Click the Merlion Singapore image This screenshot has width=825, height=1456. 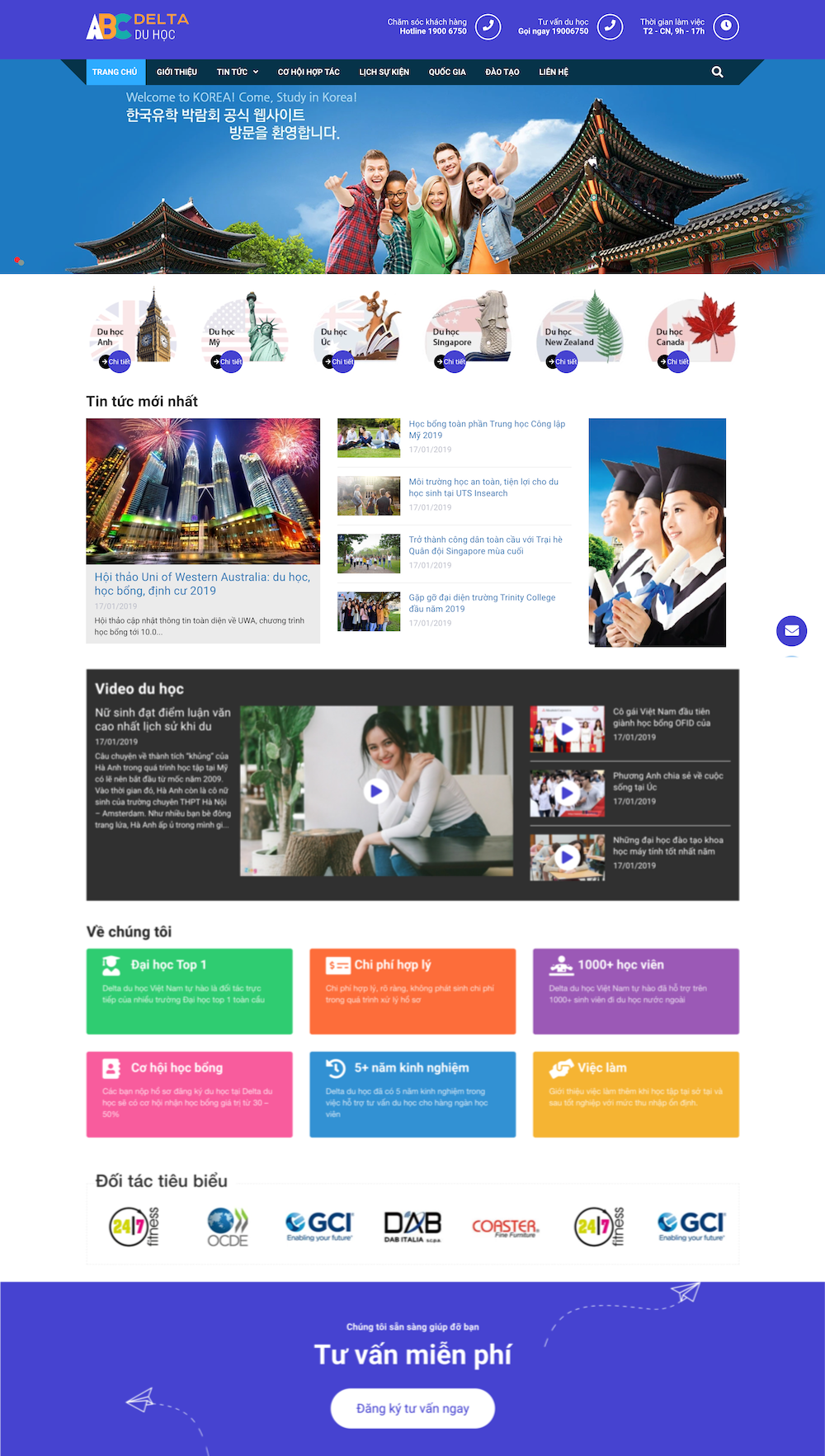point(491,323)
